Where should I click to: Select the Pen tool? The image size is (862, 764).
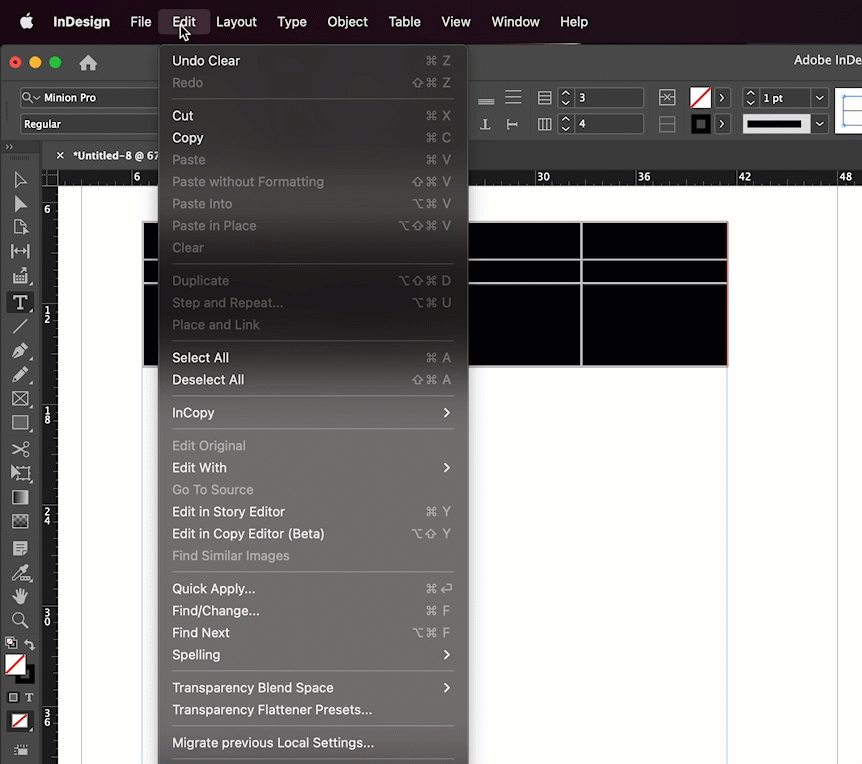20,350
